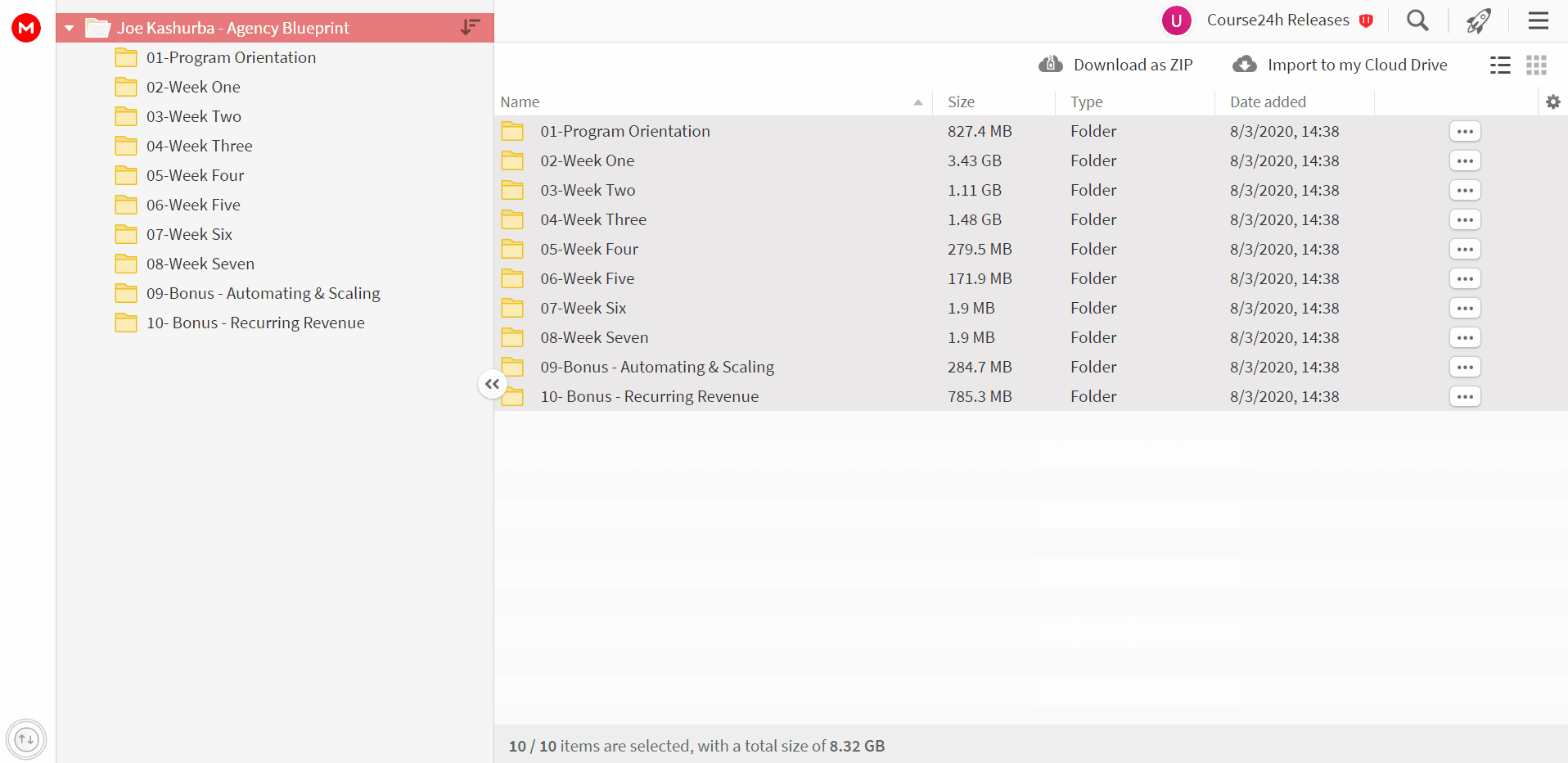Click Import to my Cloud Drive
The image size is (1568, 763).
(x=1340, y=65)
